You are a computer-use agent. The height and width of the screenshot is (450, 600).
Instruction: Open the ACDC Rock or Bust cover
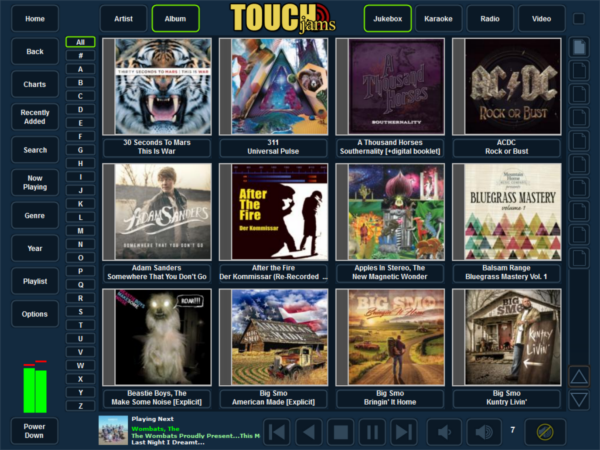[507, 86]
